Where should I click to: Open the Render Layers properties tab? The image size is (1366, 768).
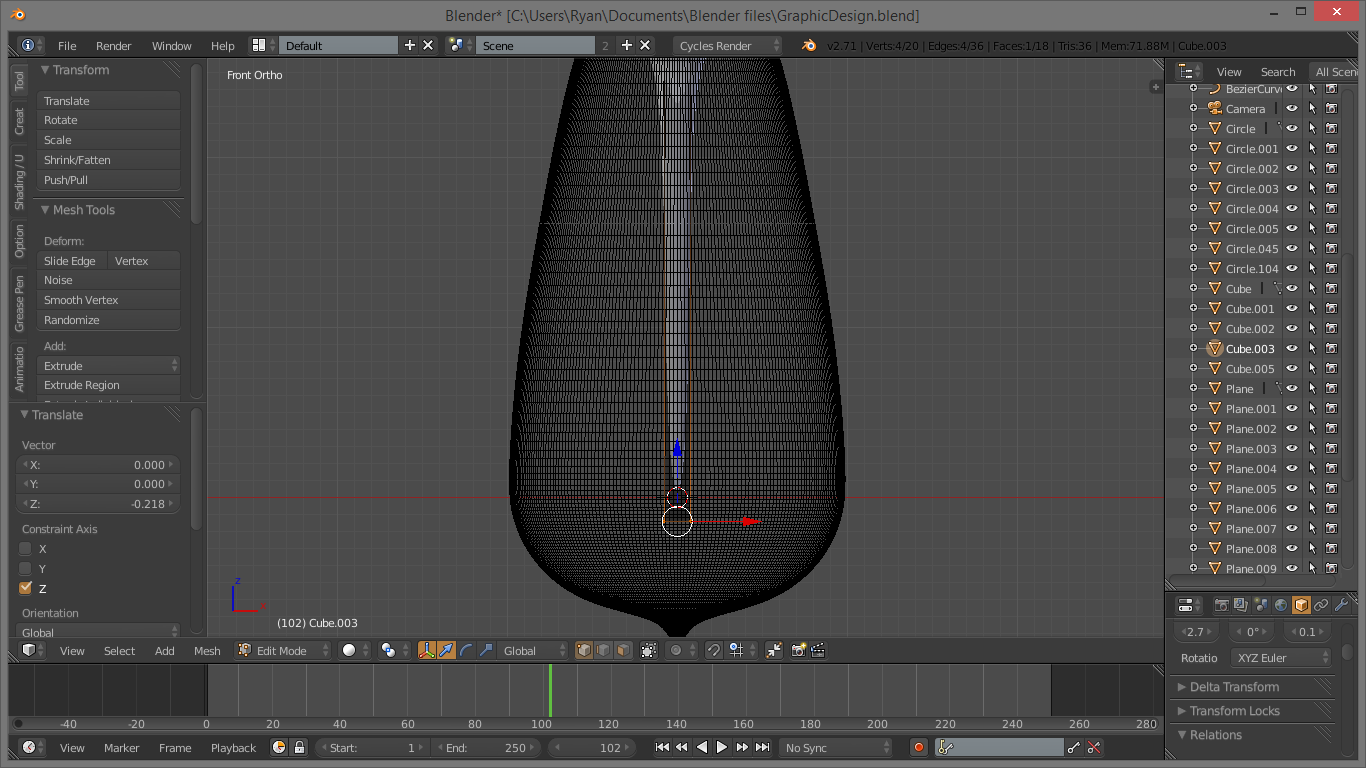pyautogui.click(x=1241, y=605)
